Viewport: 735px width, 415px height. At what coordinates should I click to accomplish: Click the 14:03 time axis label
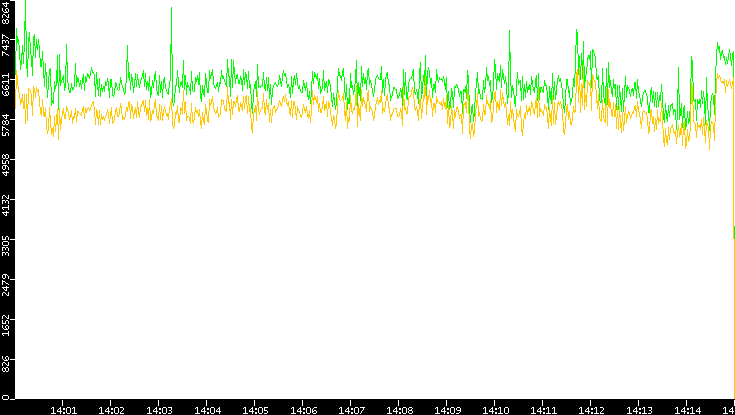click(159, 410)
